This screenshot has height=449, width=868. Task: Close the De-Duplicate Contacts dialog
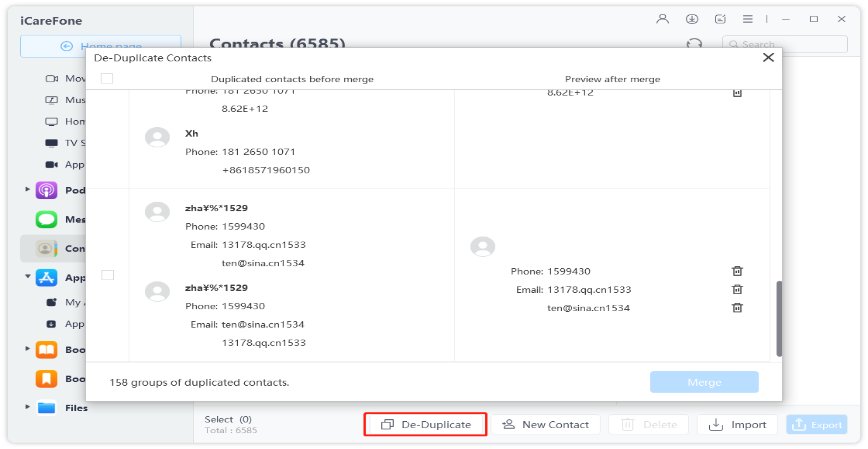coord(768,58)
